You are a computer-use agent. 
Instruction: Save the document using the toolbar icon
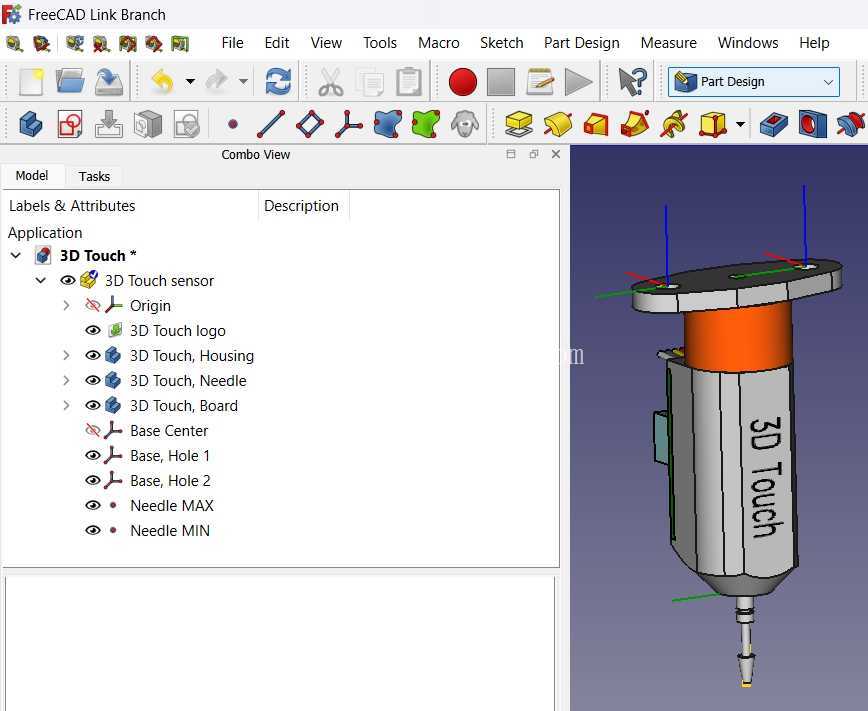coord(108,82)
